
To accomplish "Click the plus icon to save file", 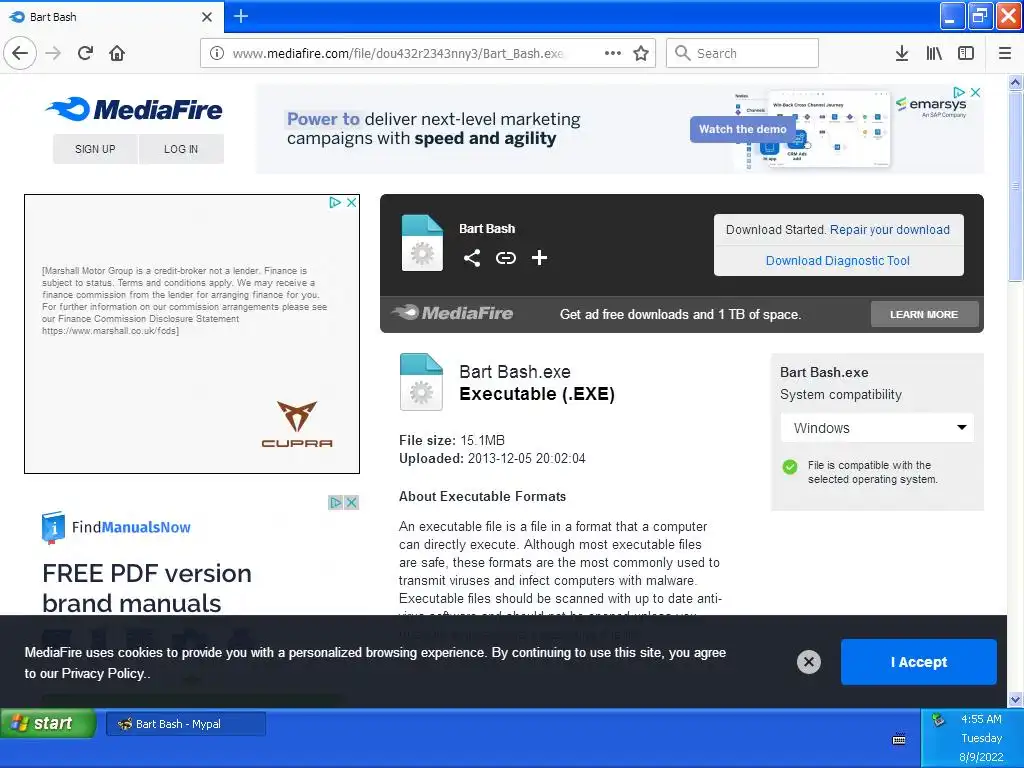I will click(539, 258).
